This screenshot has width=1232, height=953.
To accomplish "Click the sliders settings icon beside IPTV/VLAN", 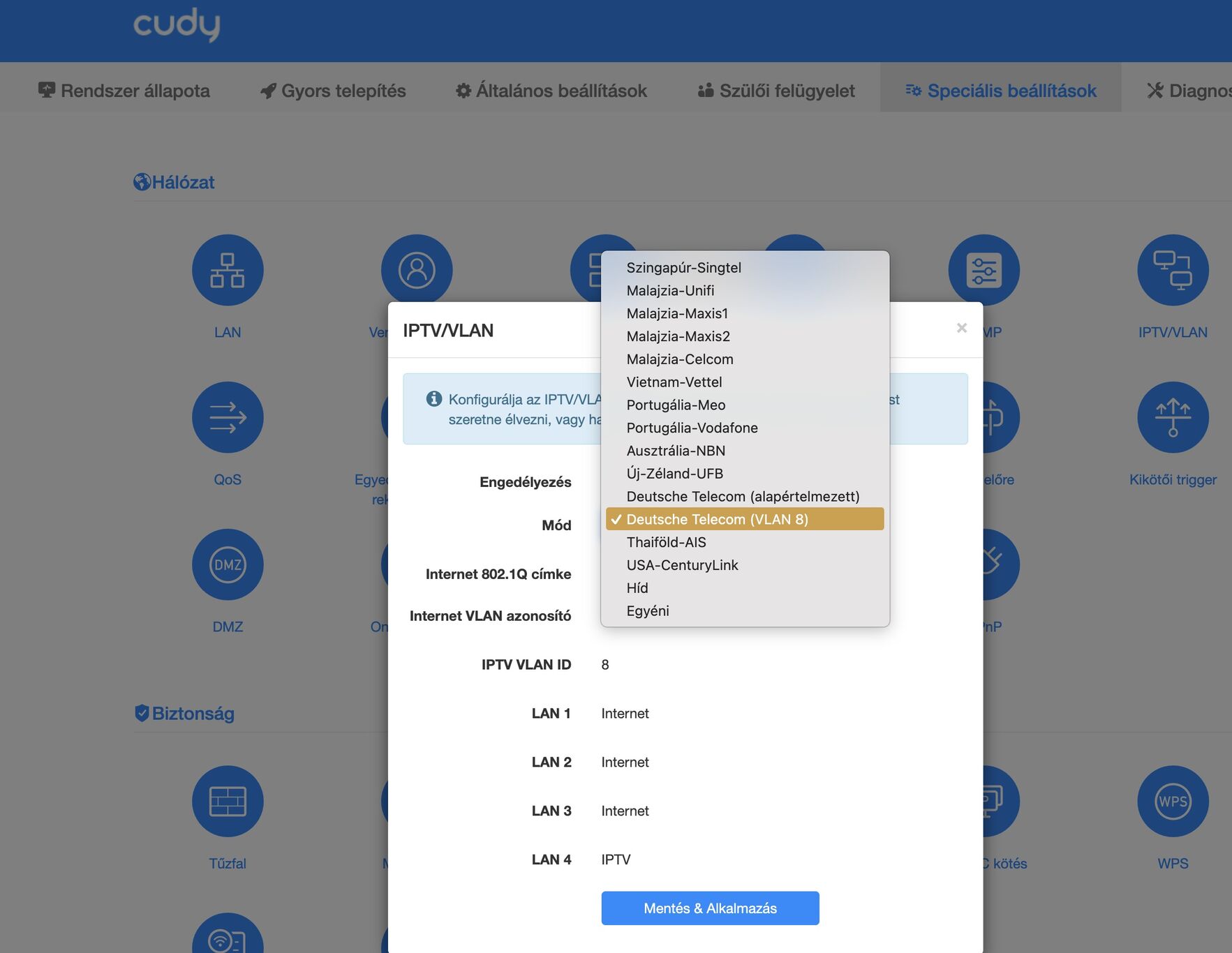I will pos(984,270).
